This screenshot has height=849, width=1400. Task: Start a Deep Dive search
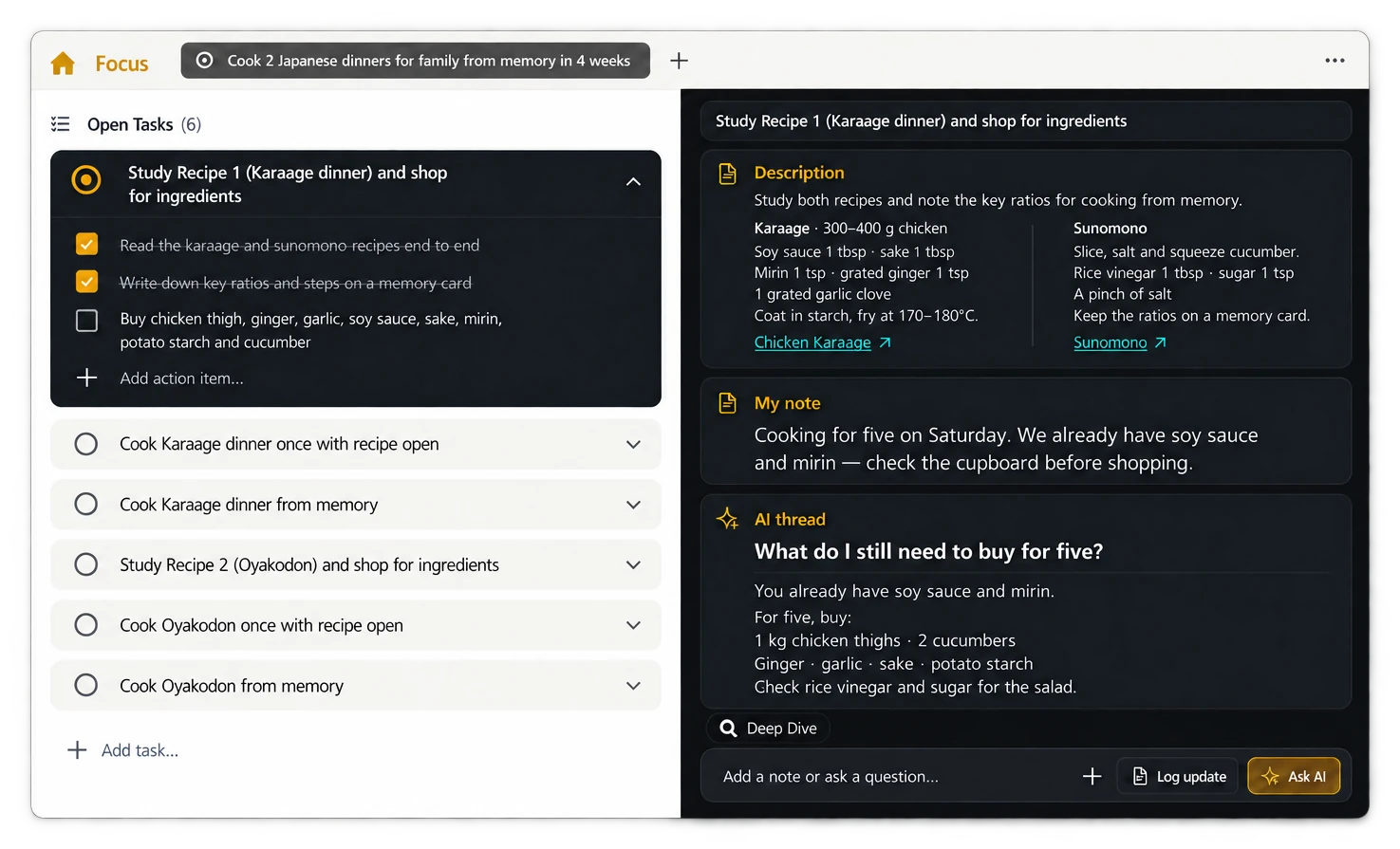[769, 729]
